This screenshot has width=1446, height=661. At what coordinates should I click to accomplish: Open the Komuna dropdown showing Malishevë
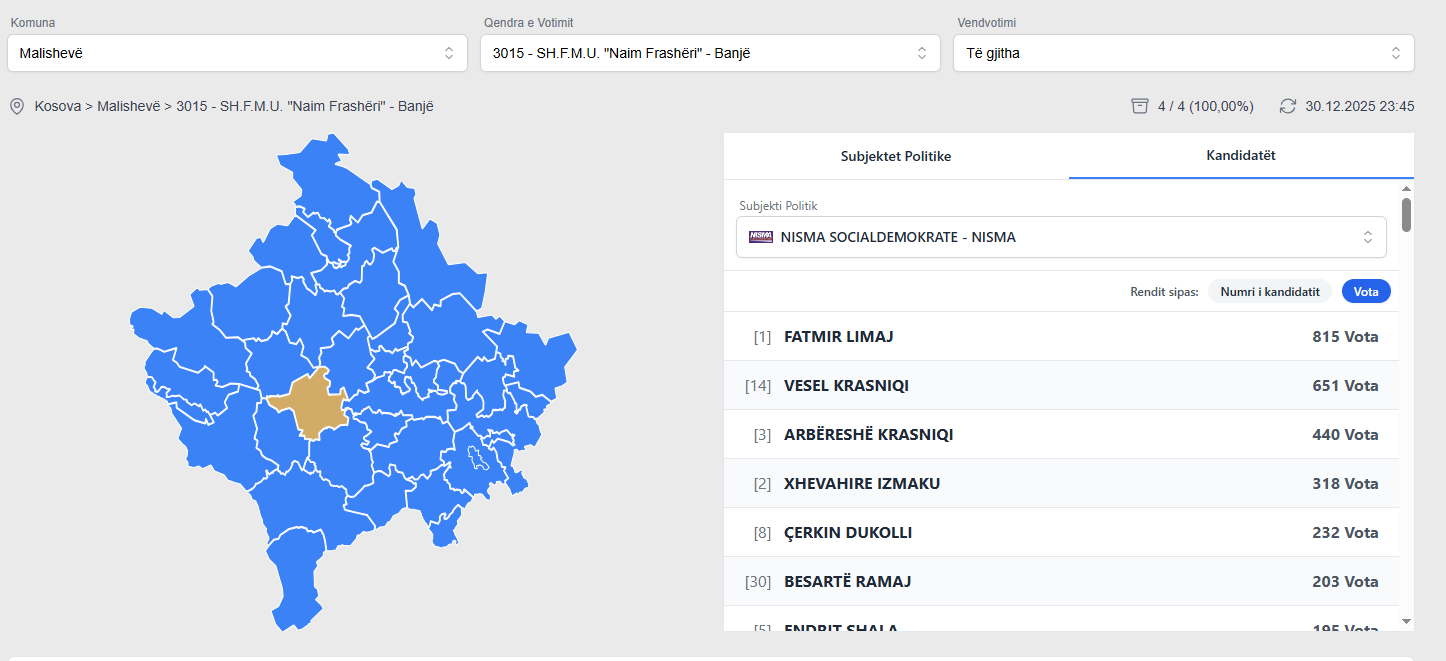click(237, 53)
